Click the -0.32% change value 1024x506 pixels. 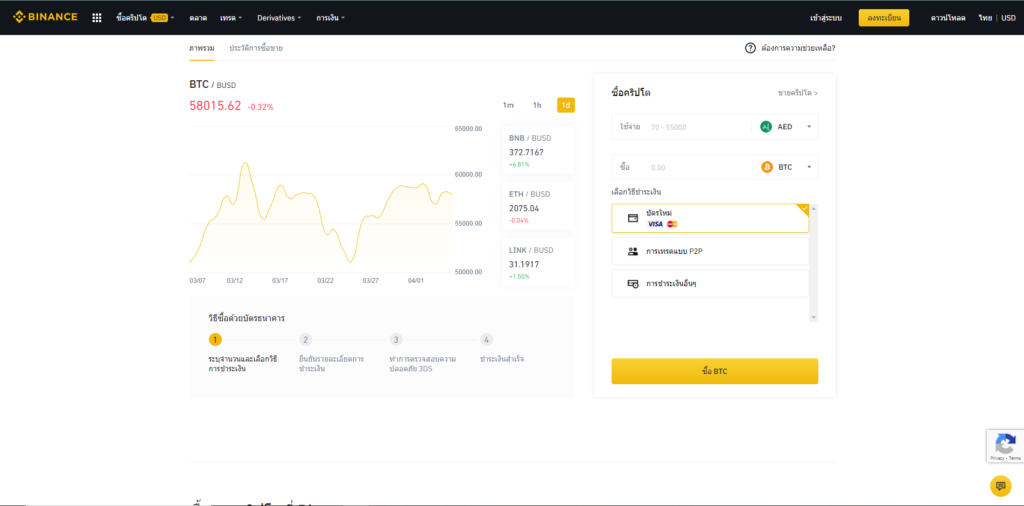click(261, 107)
